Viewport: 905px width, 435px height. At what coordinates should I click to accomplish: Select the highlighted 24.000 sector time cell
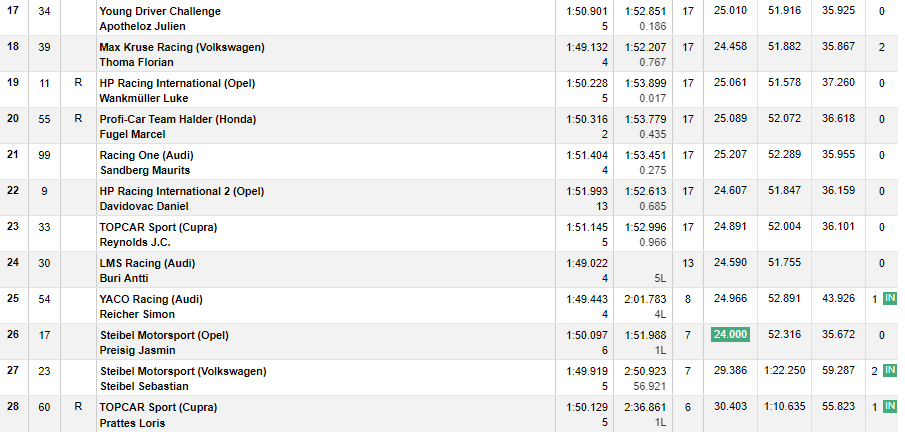730,335
